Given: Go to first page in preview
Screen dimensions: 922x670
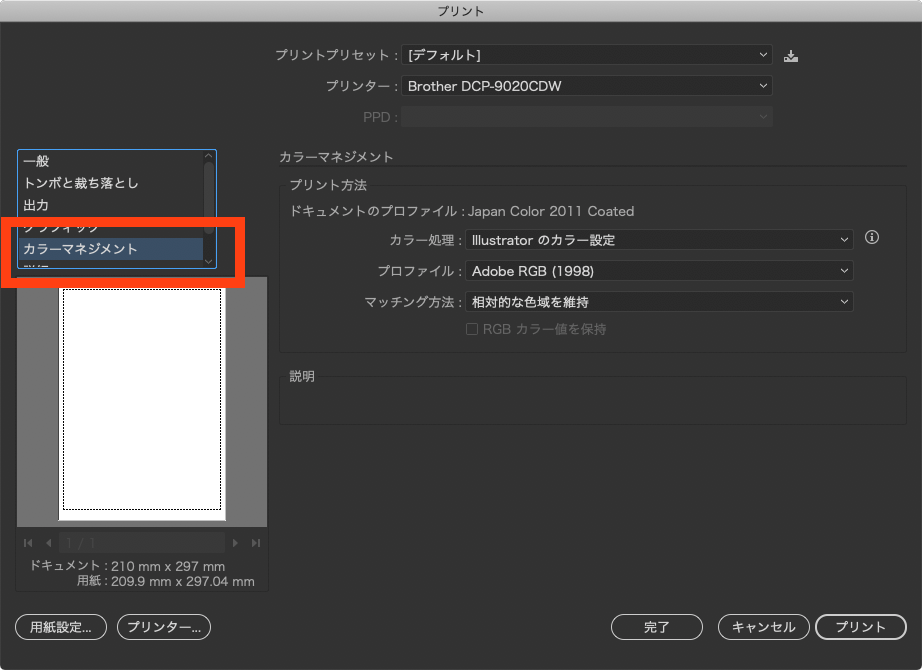Looking at the screenshot, I should click(28, 543).
